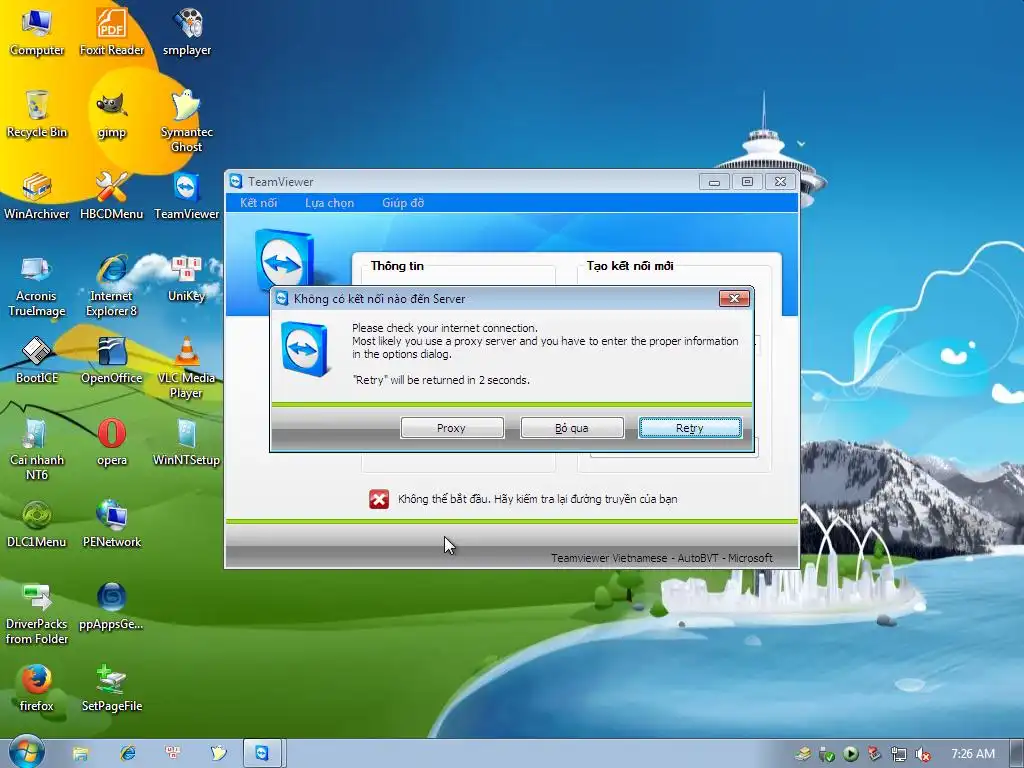Select the WinArchiver desktop icon

37,196
